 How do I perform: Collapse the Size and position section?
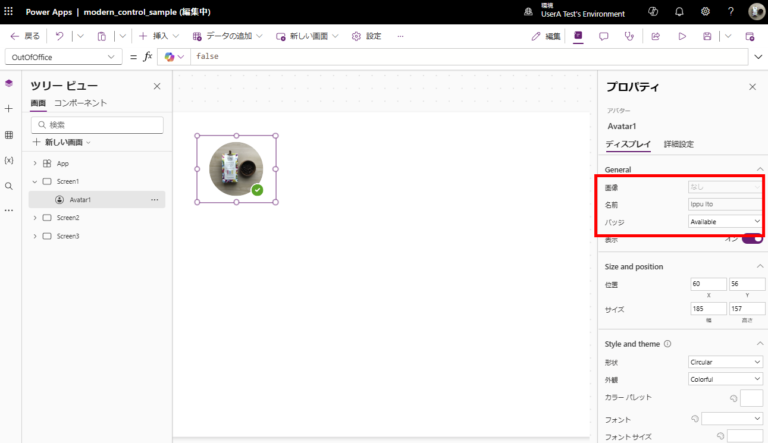point(760,266)
